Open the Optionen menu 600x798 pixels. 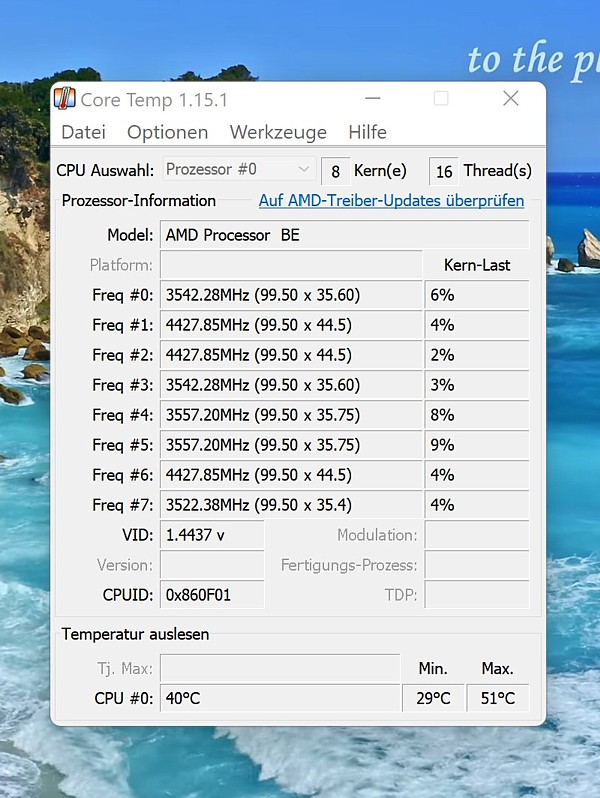coord(167,132)
